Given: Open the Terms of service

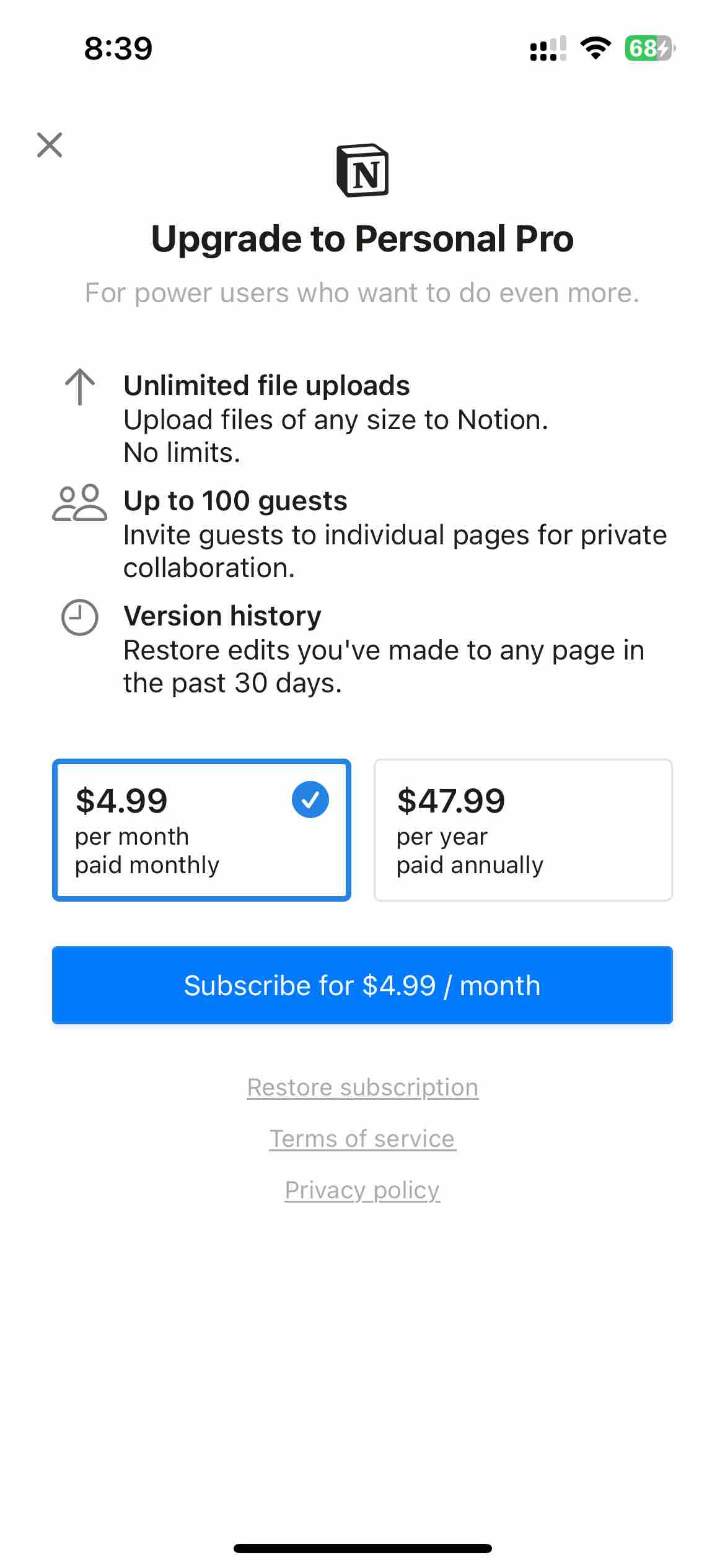Looking at the screenshot, I should pos(362,1138).
